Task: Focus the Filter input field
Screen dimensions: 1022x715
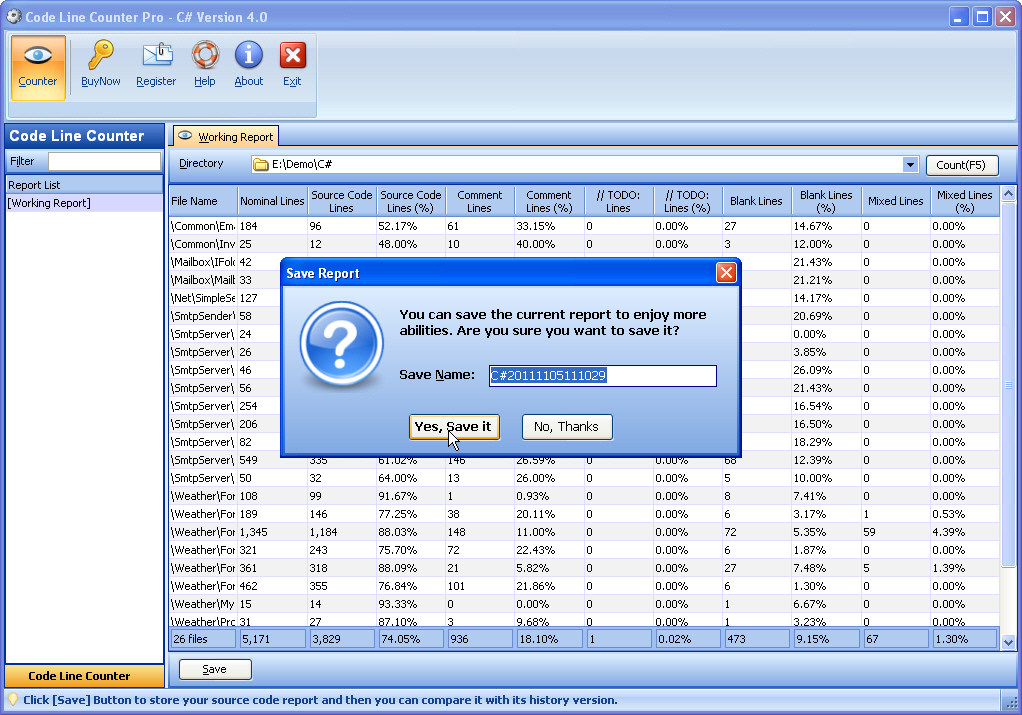Action: point(104,162)
